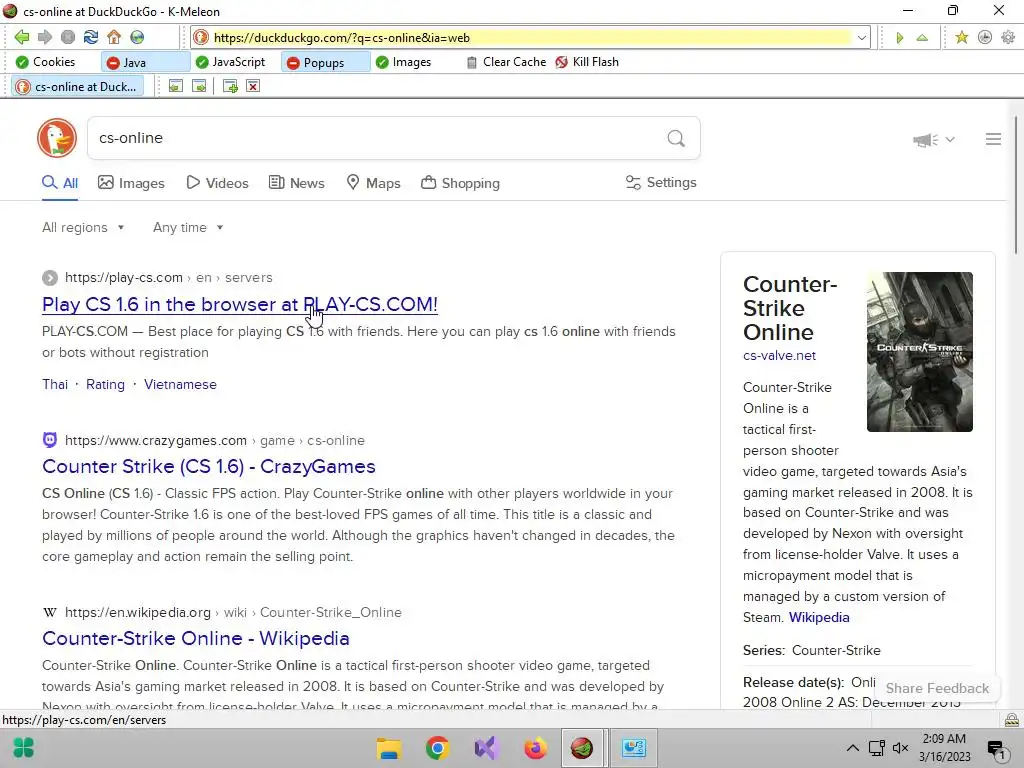Click Share Feedback button
This screenshot has height=768, width=1024.
(x=937, y=688)
